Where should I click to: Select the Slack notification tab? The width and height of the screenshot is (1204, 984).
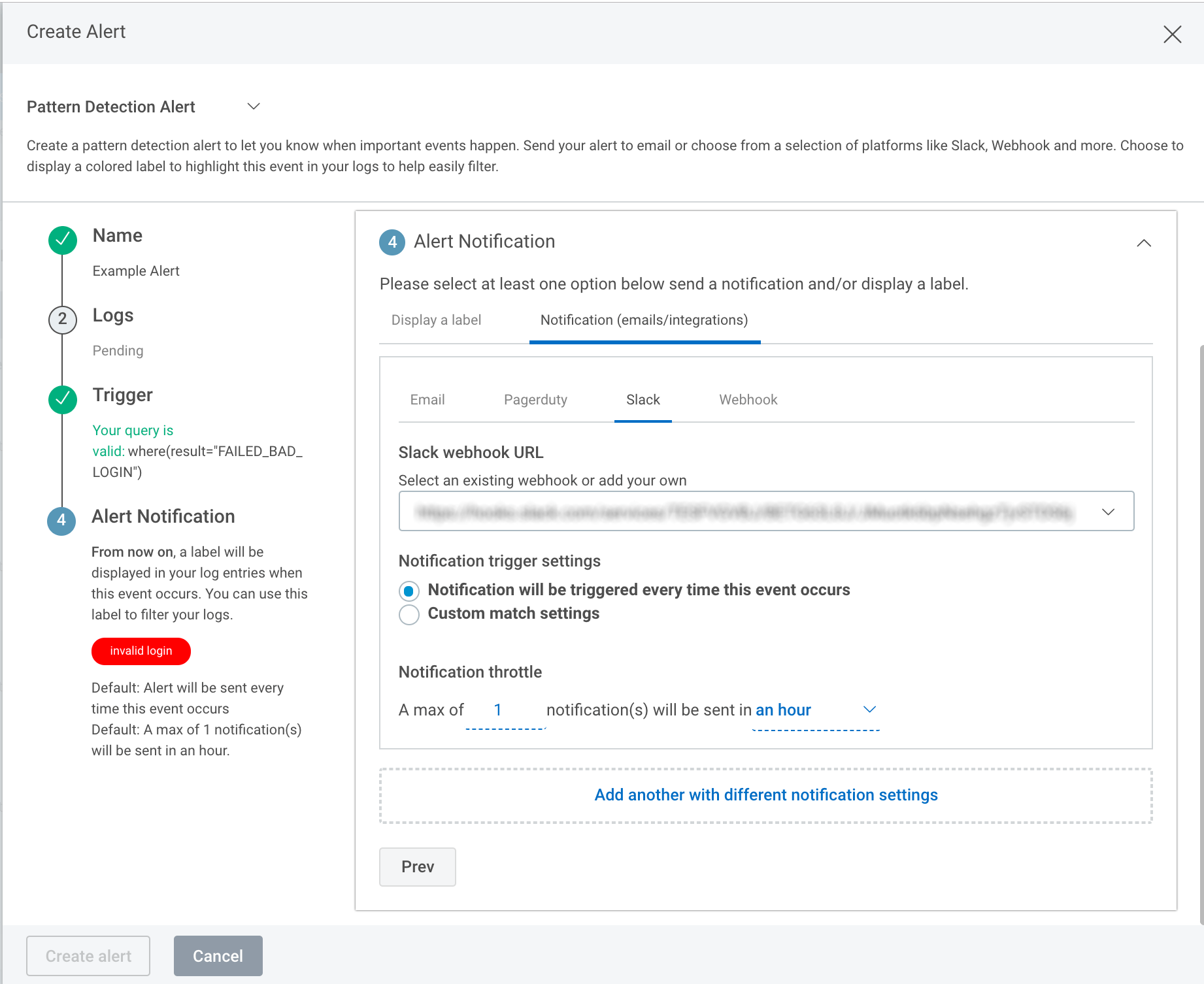643,400
